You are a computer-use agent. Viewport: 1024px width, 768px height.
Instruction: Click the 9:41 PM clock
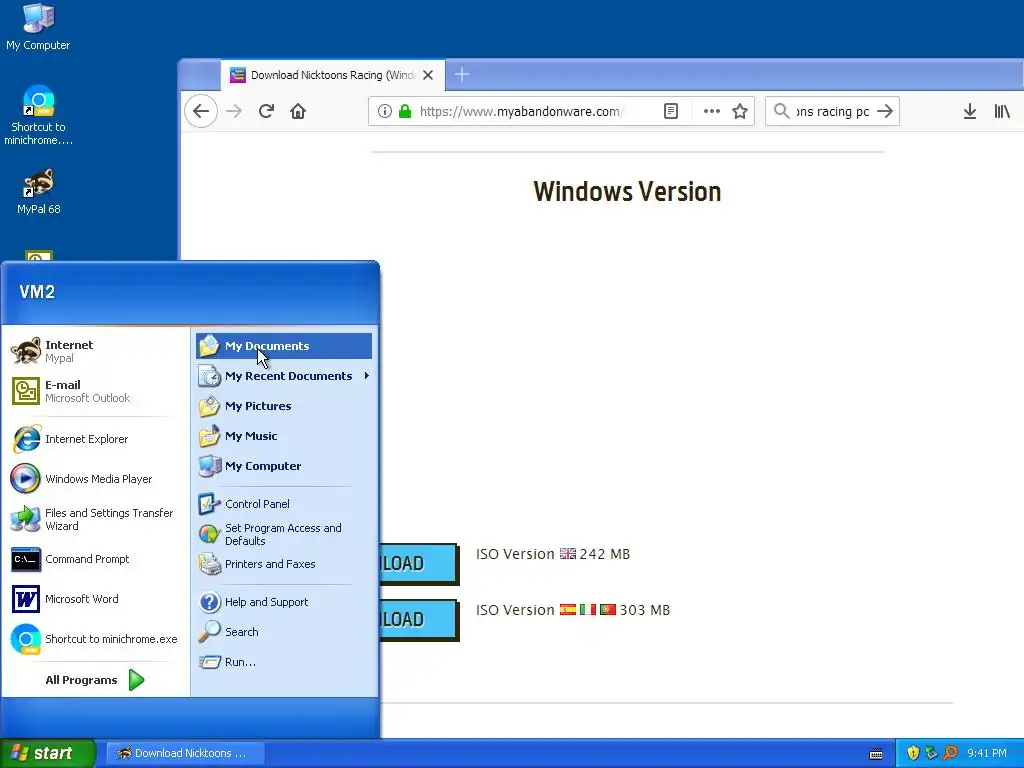coord(987,753)
